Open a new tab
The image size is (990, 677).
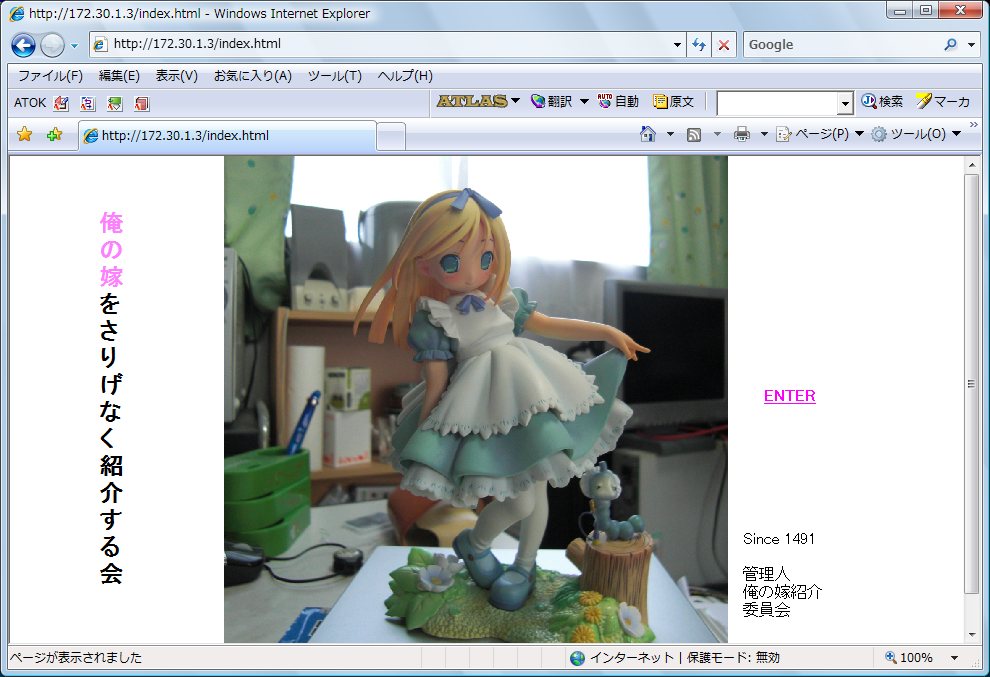point(391,137)
